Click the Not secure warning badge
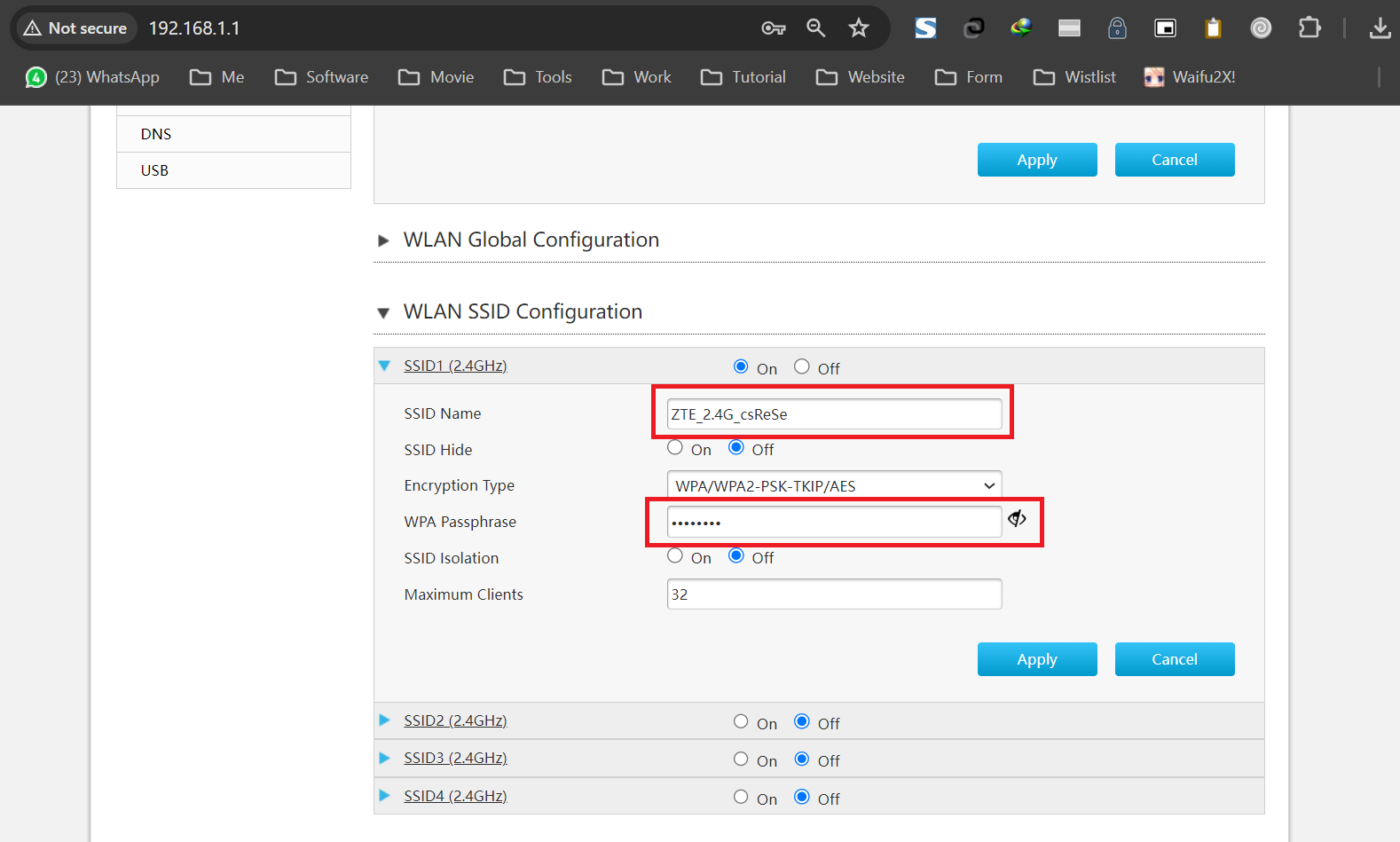Image resolution: width=1400 pixels, height=842 pixels. click(x=75, y=28)
